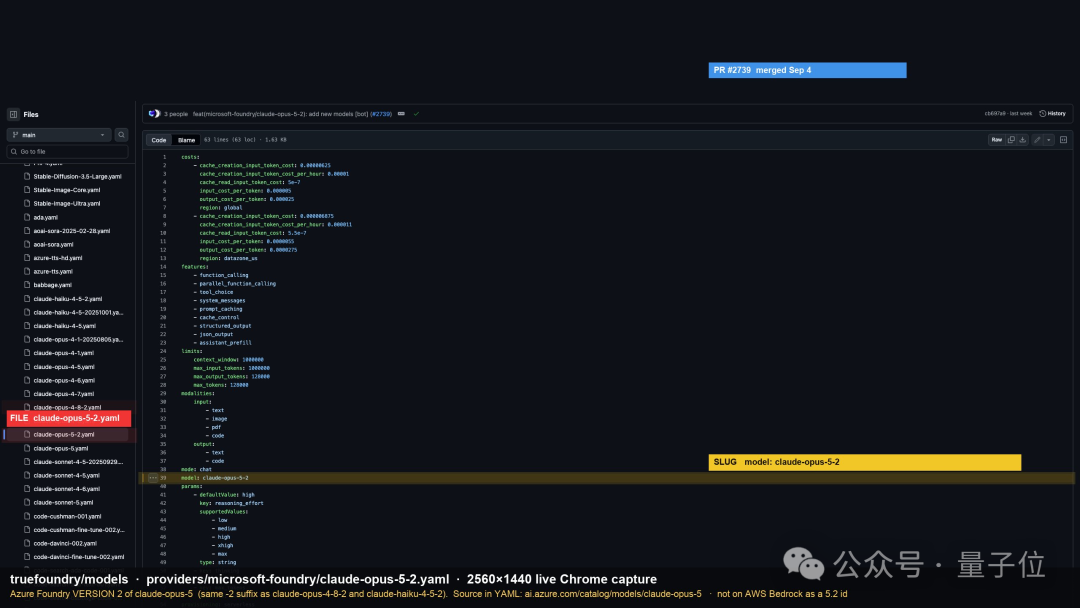Open code-cushman-fine-tune-002 yaml file
Viewport: 1080px width, 608px height.
tap(77, 530)
